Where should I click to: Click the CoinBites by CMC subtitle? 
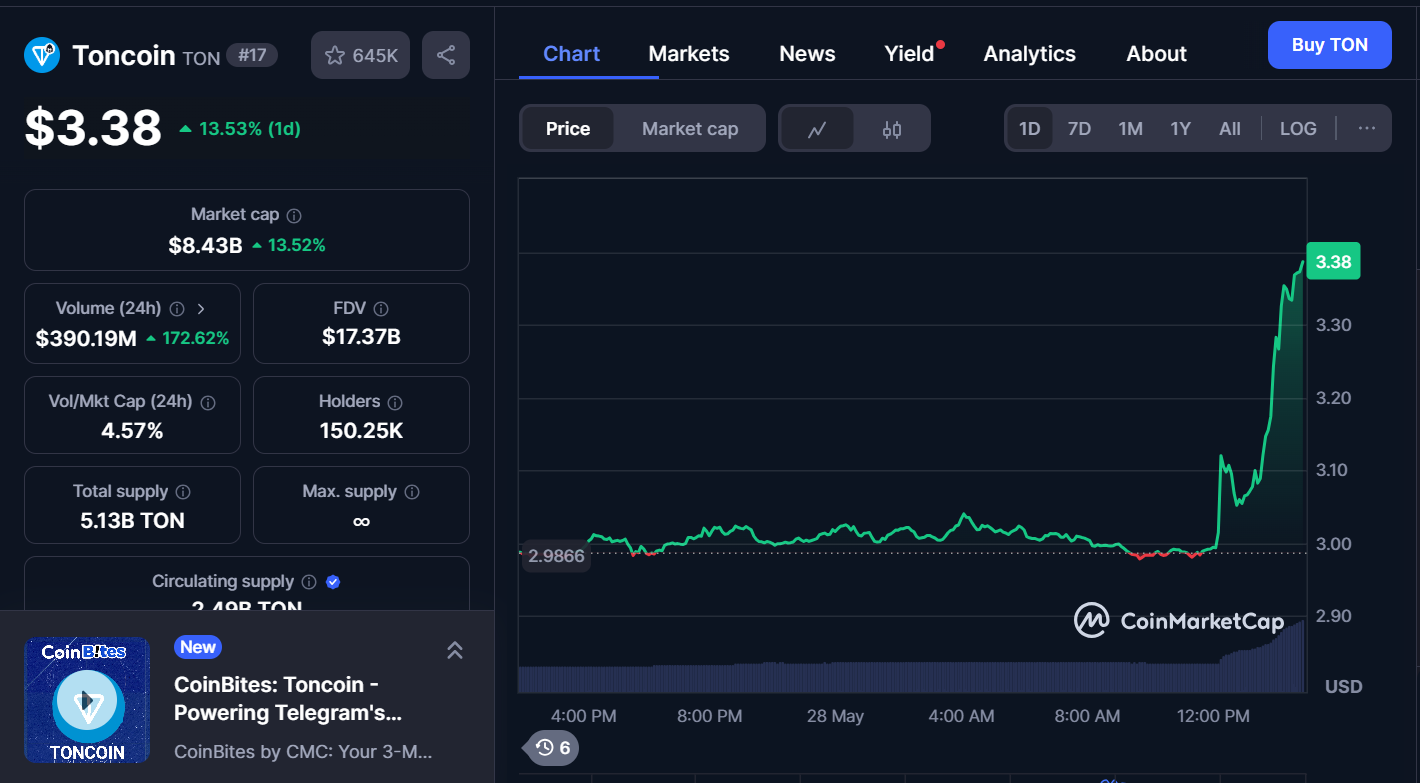(303, 751)
